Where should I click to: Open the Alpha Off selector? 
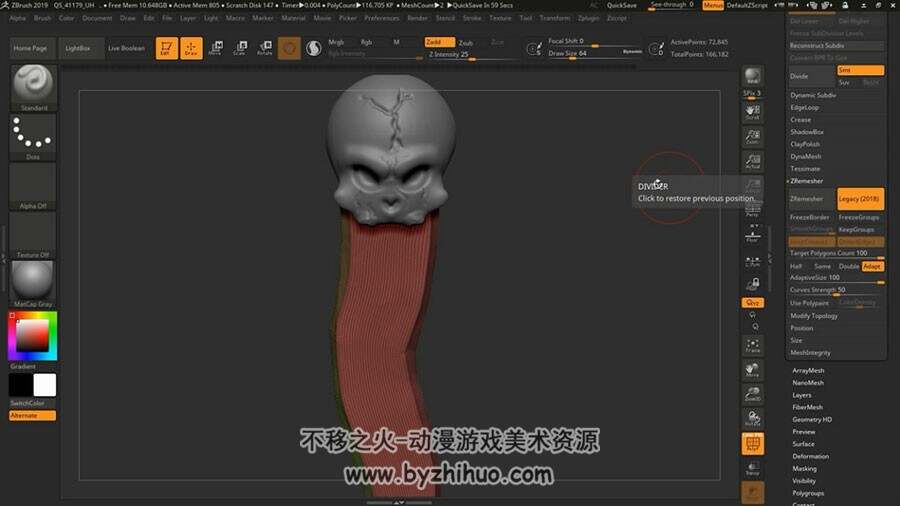33,186
